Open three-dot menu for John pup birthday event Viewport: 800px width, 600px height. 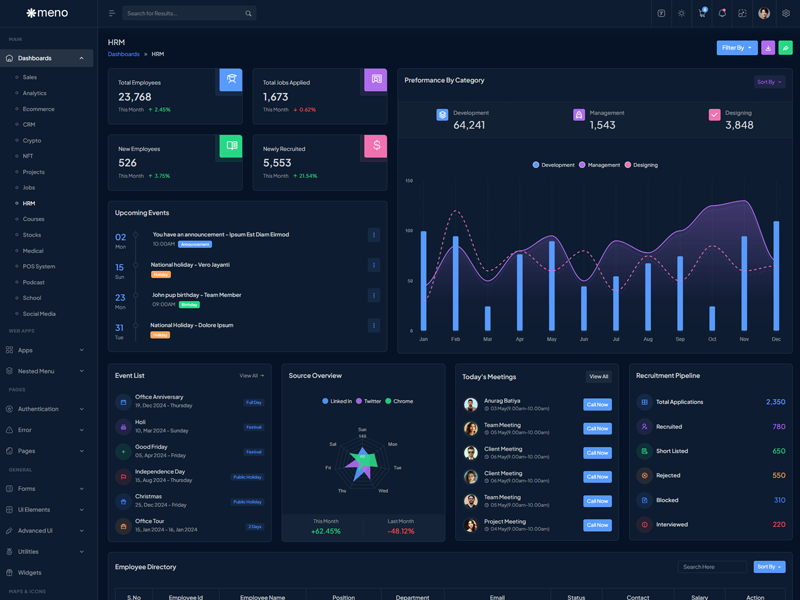374,295
